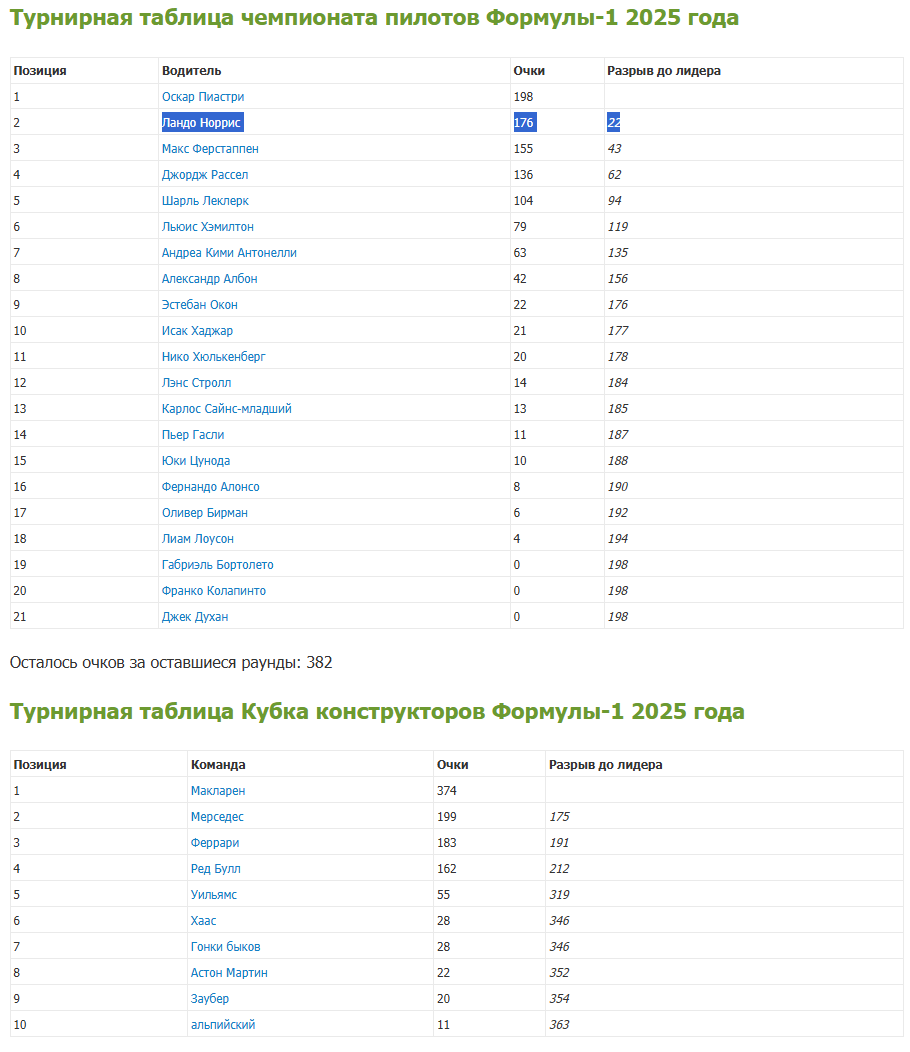Open the Джек Духан link

(195, 617)
